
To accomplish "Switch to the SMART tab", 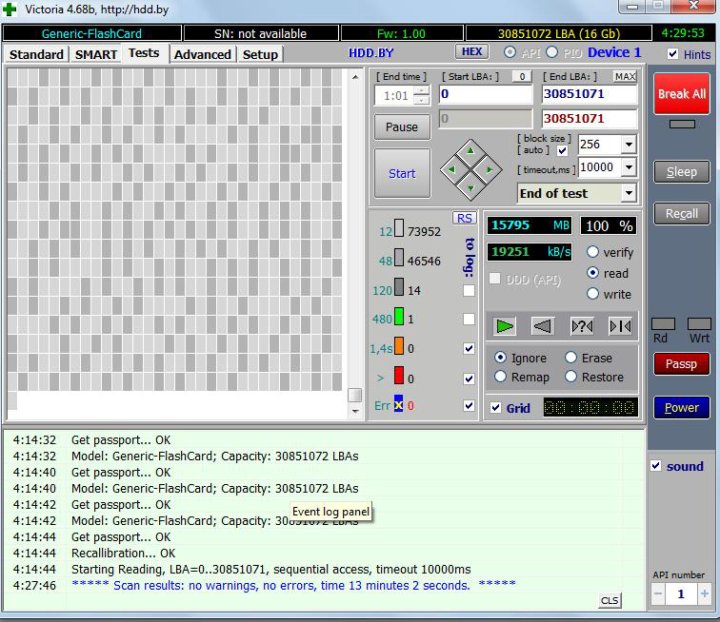I will point(96,54).
